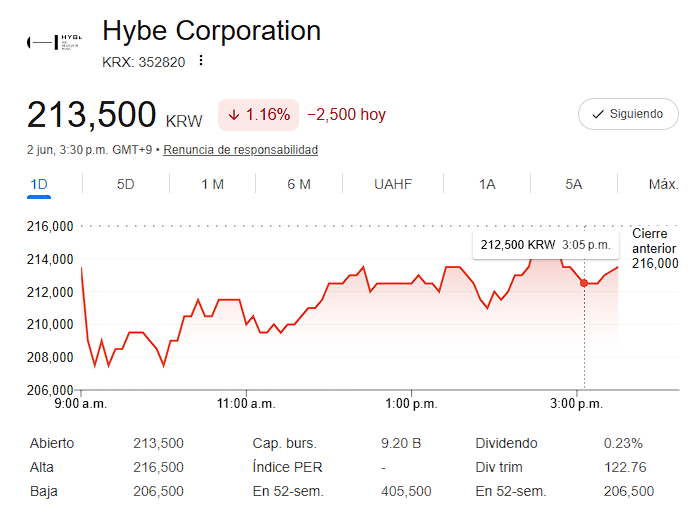Click the −2,500 hoy change text
The image size is (693, 532).
[x=346, y=114]
